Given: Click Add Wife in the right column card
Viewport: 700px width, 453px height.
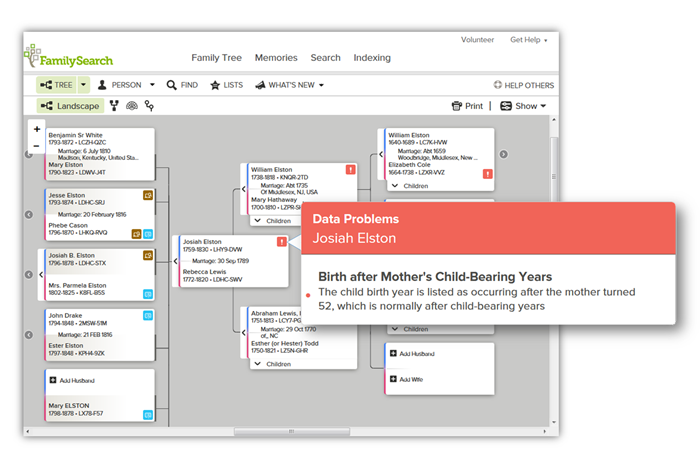Looking at the screenshot, I should [x=406, y=379].
